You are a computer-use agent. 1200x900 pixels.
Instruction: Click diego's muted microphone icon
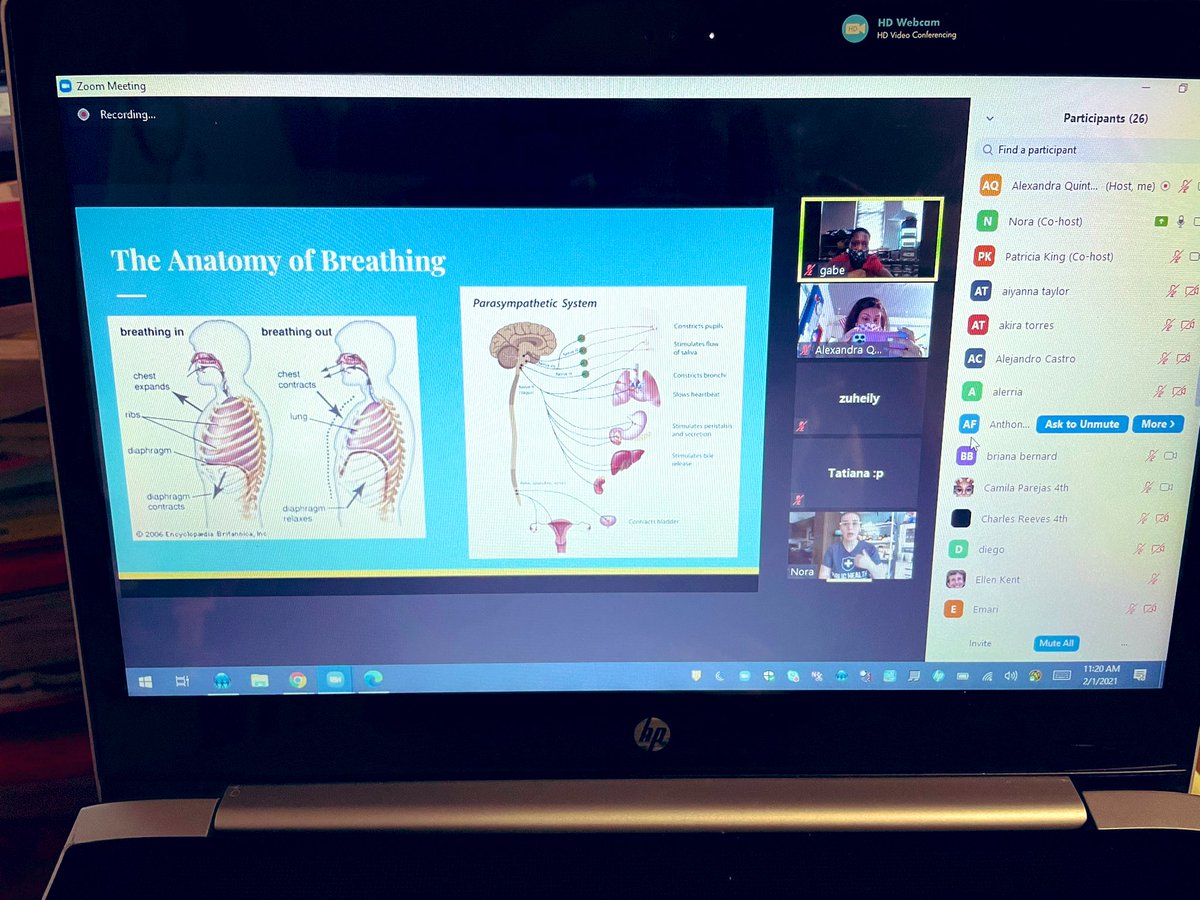point(1139,549)
